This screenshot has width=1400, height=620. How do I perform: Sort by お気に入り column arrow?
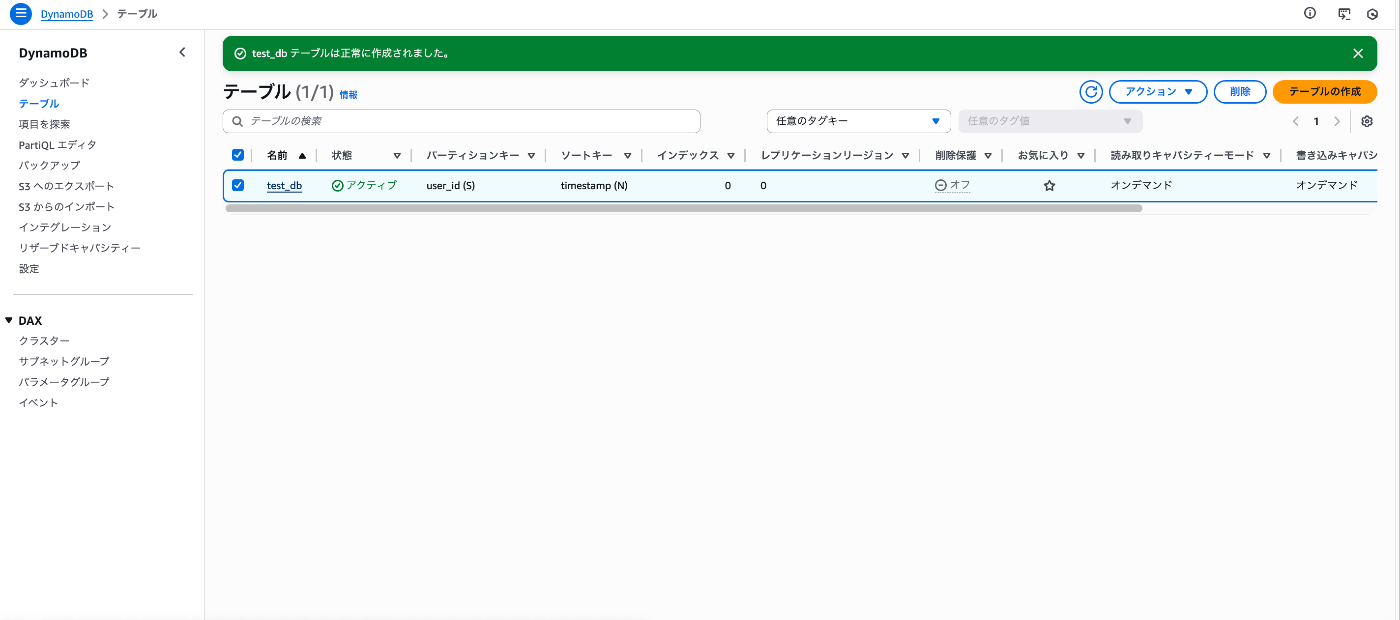(1081, 156)
